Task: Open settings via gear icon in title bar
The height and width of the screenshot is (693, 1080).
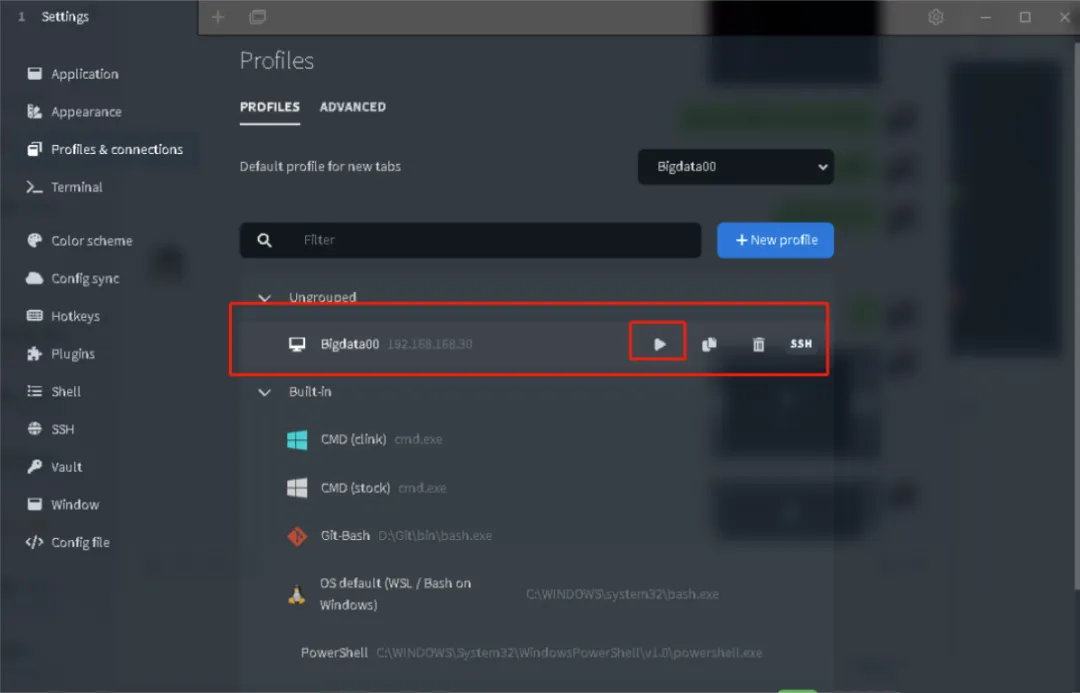Action: pyautogui.click(x=935, y=17)
